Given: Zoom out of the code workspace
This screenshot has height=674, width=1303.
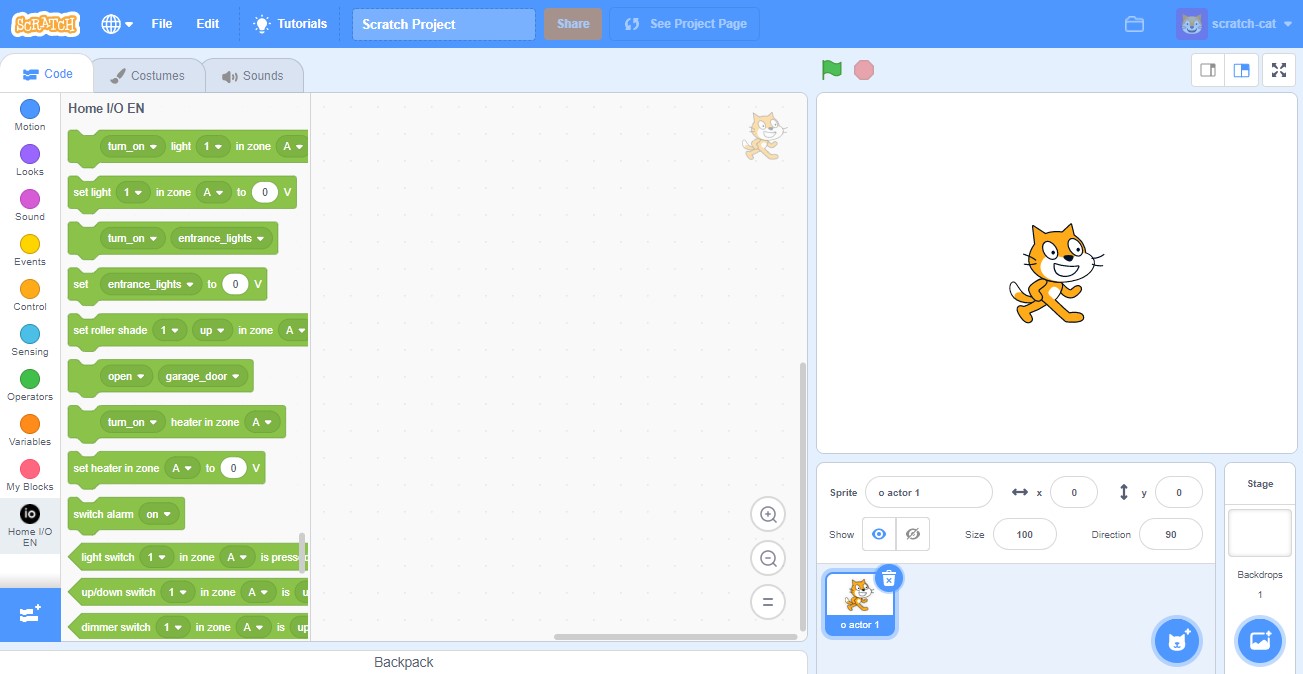Looking at the screenshot, I should point(768,559).
